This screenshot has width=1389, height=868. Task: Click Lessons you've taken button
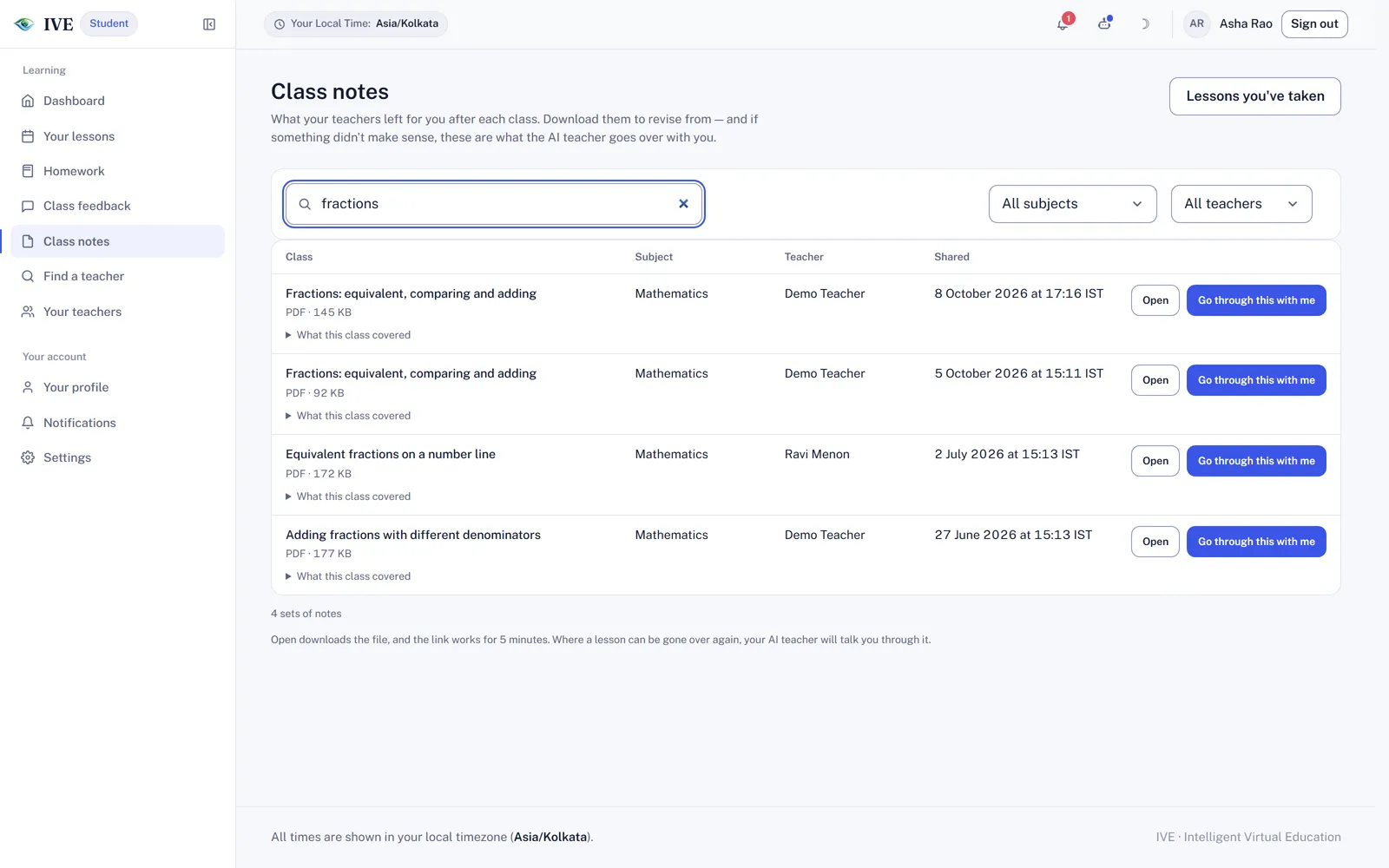click(x=1254, y=96)
